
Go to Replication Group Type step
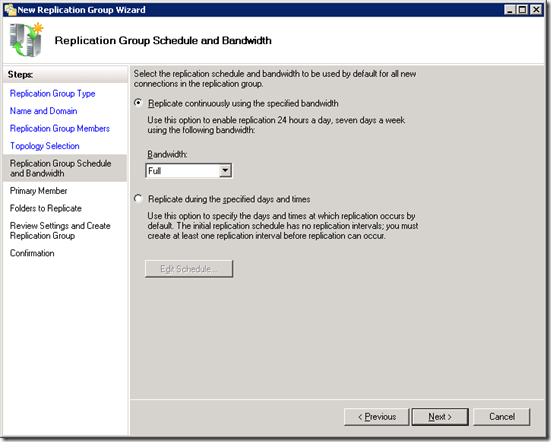[52, 94]
